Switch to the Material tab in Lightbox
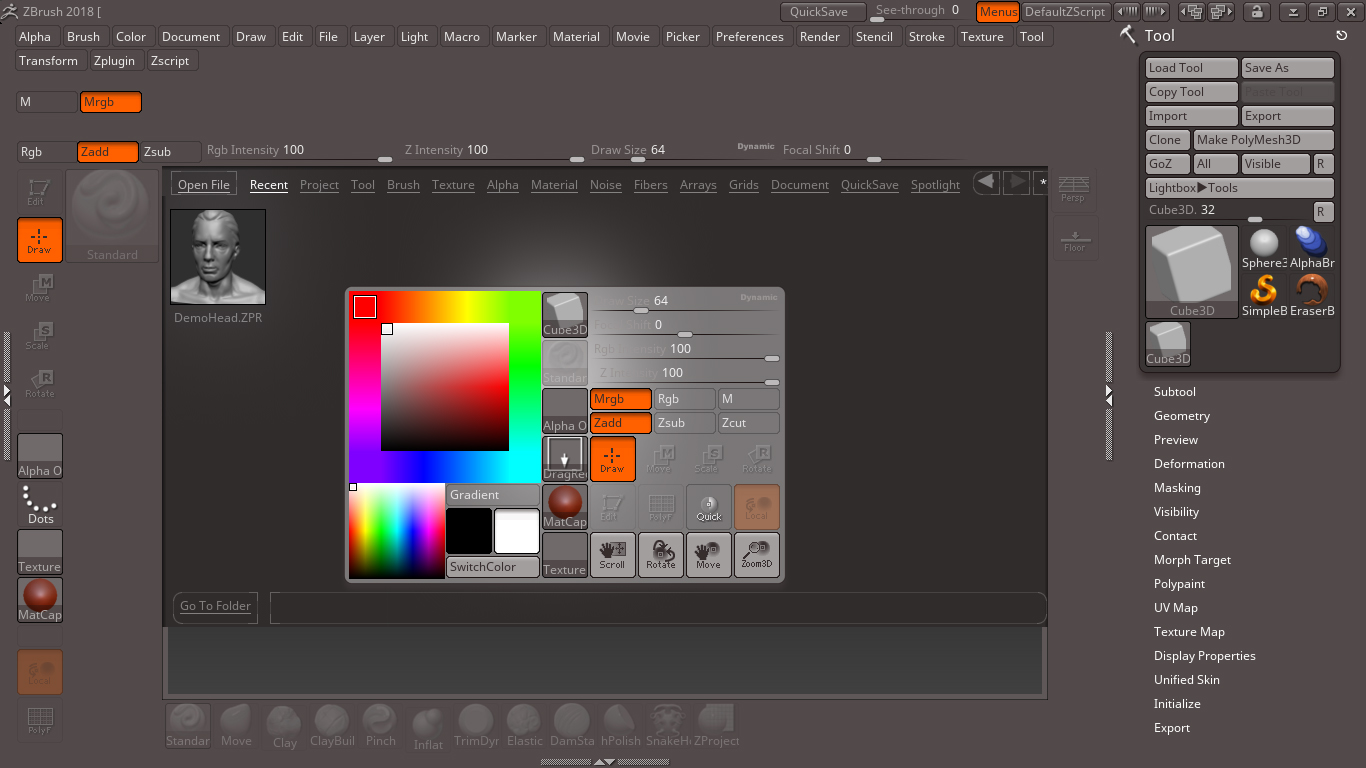The image size is (1366, 768). [x=554, y=185]
